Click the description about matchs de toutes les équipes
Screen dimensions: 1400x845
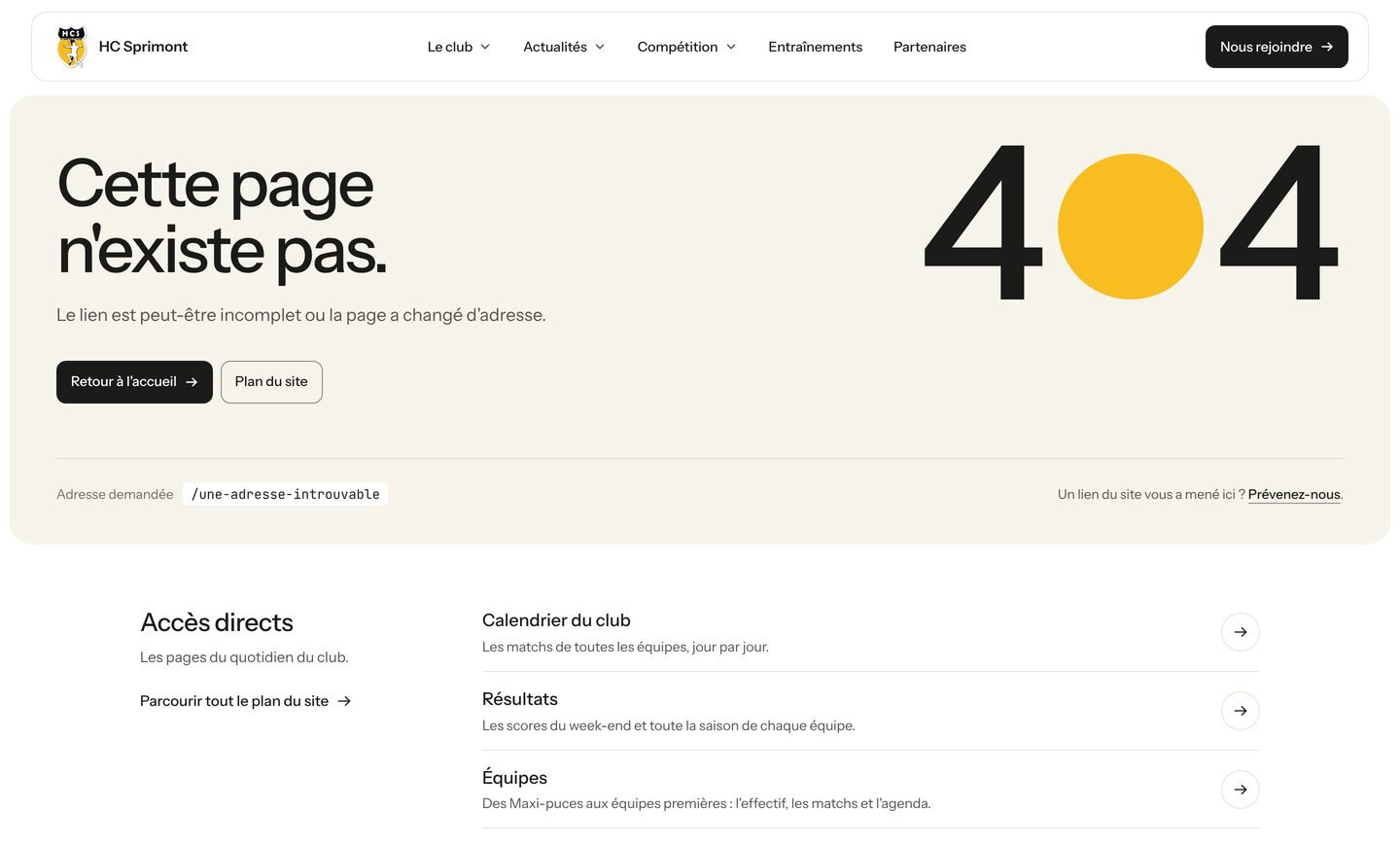pyautogui.click(x=625, y=647)
